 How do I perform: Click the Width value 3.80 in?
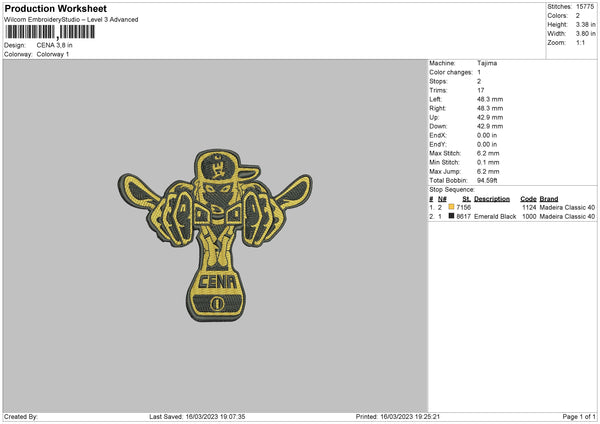pos(585,34)
